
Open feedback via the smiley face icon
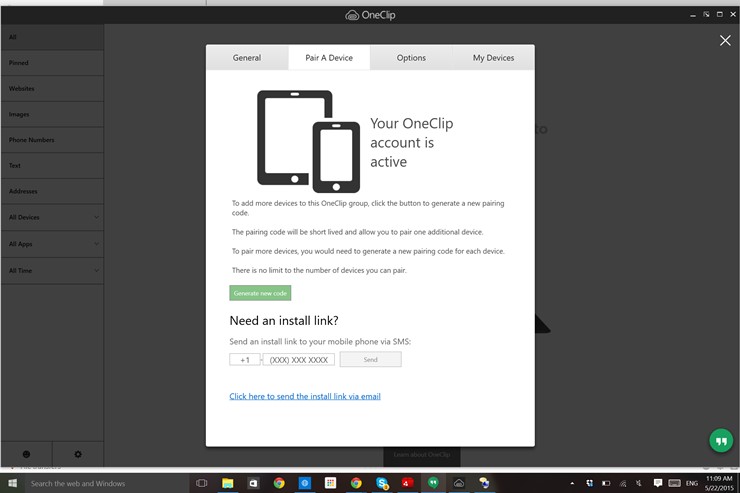click(x=26, y=454)
